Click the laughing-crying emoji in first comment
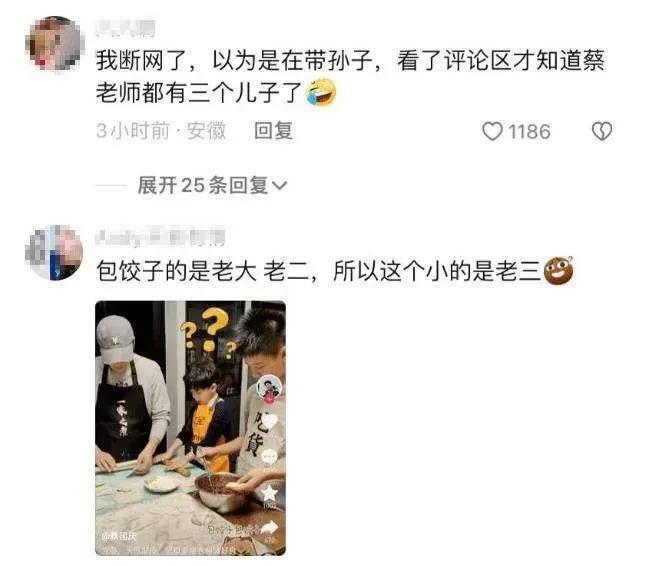The width and height of the screenshot is (650, 566). tap(321, 92)
